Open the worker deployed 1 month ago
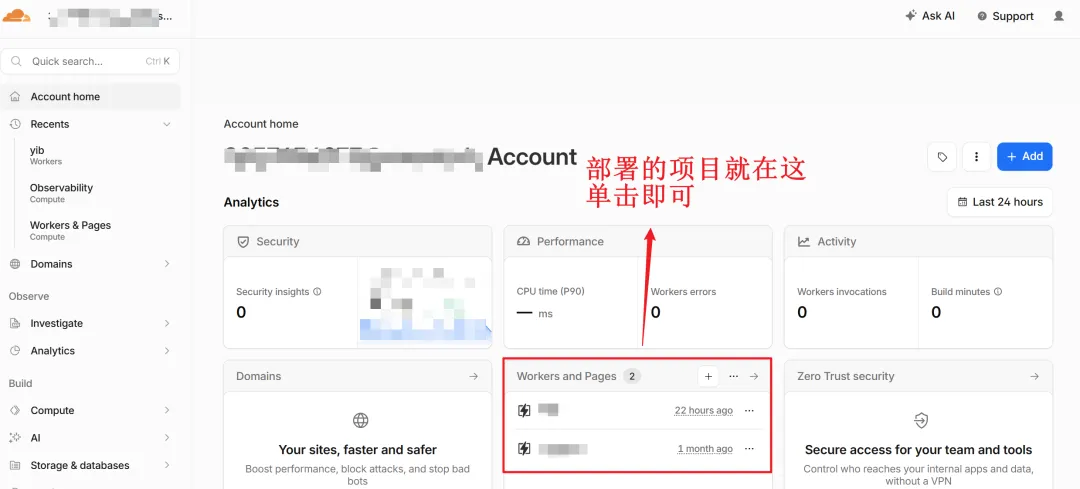 (x=563, y=449)
